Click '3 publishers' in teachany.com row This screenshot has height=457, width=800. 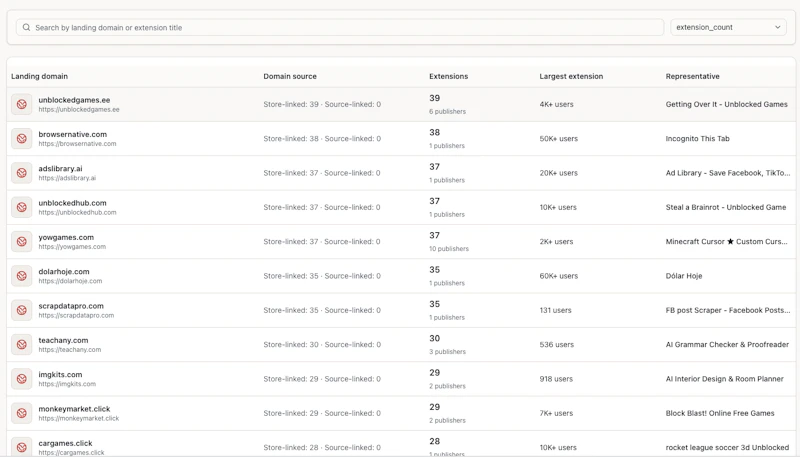(447, 352)
